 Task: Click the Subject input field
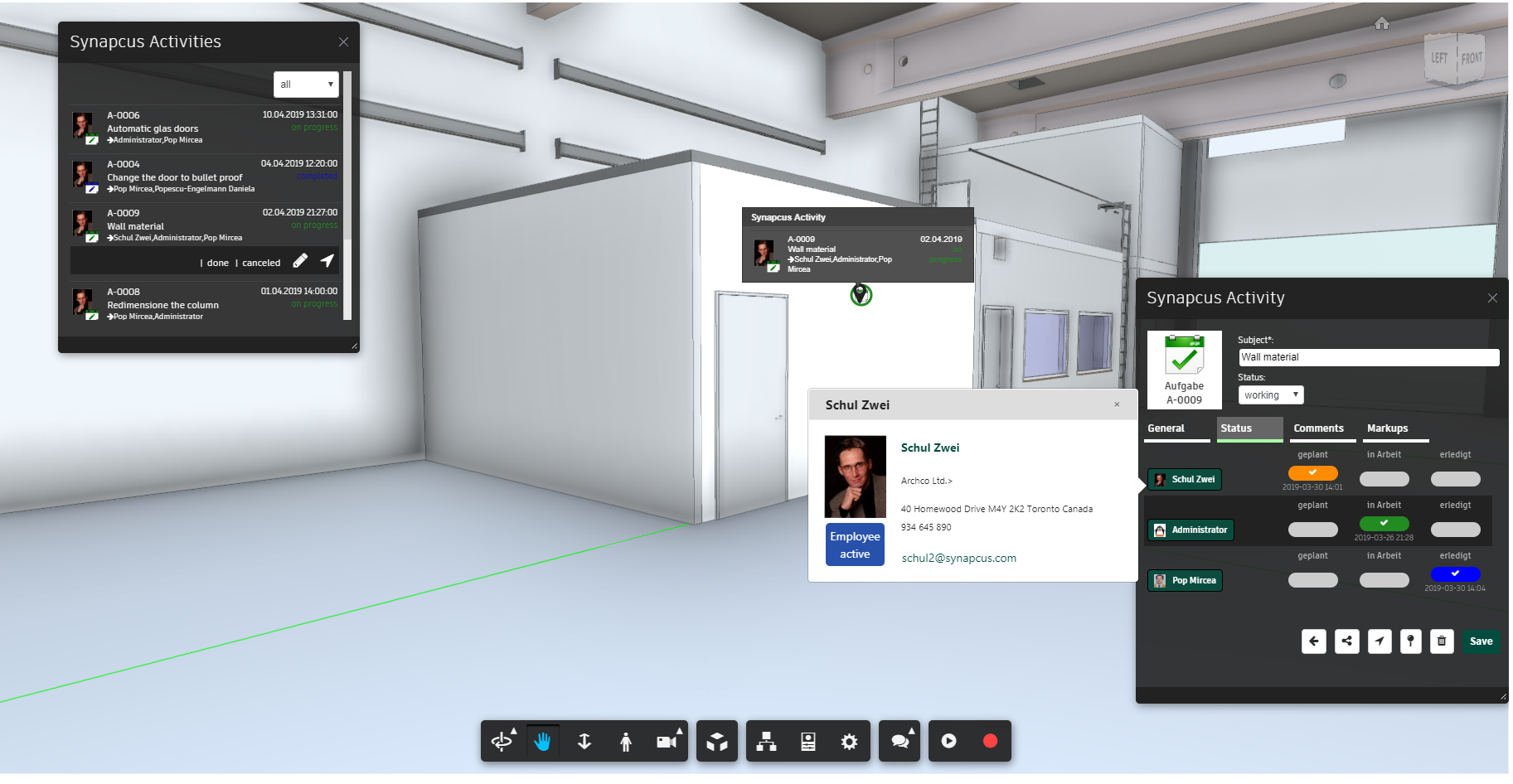pyautogui.click(x=1369, y=357)
